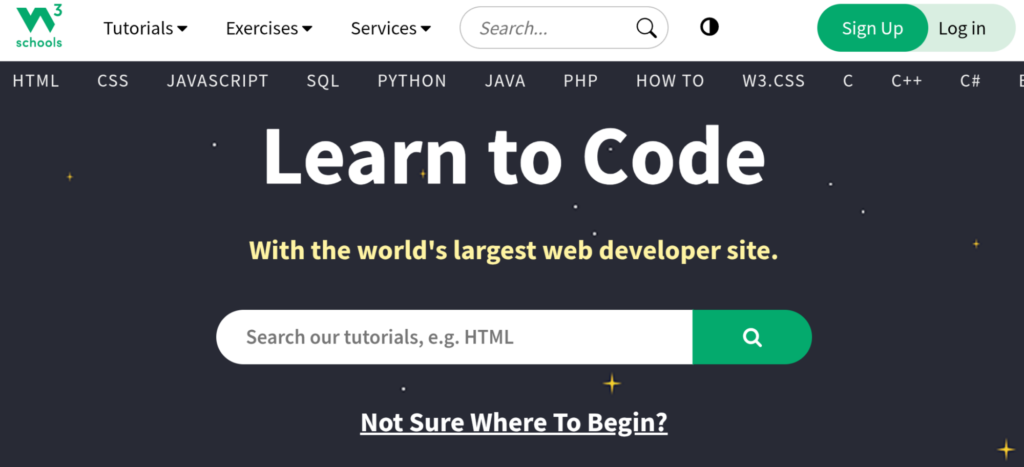Open PHP from the topic bar
This screenshot has height=467, width=1024.
580,81
